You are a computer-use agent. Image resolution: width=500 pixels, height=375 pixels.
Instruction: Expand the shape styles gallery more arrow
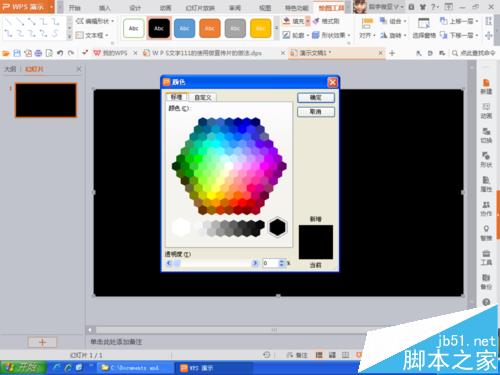(x=276, y=28)
